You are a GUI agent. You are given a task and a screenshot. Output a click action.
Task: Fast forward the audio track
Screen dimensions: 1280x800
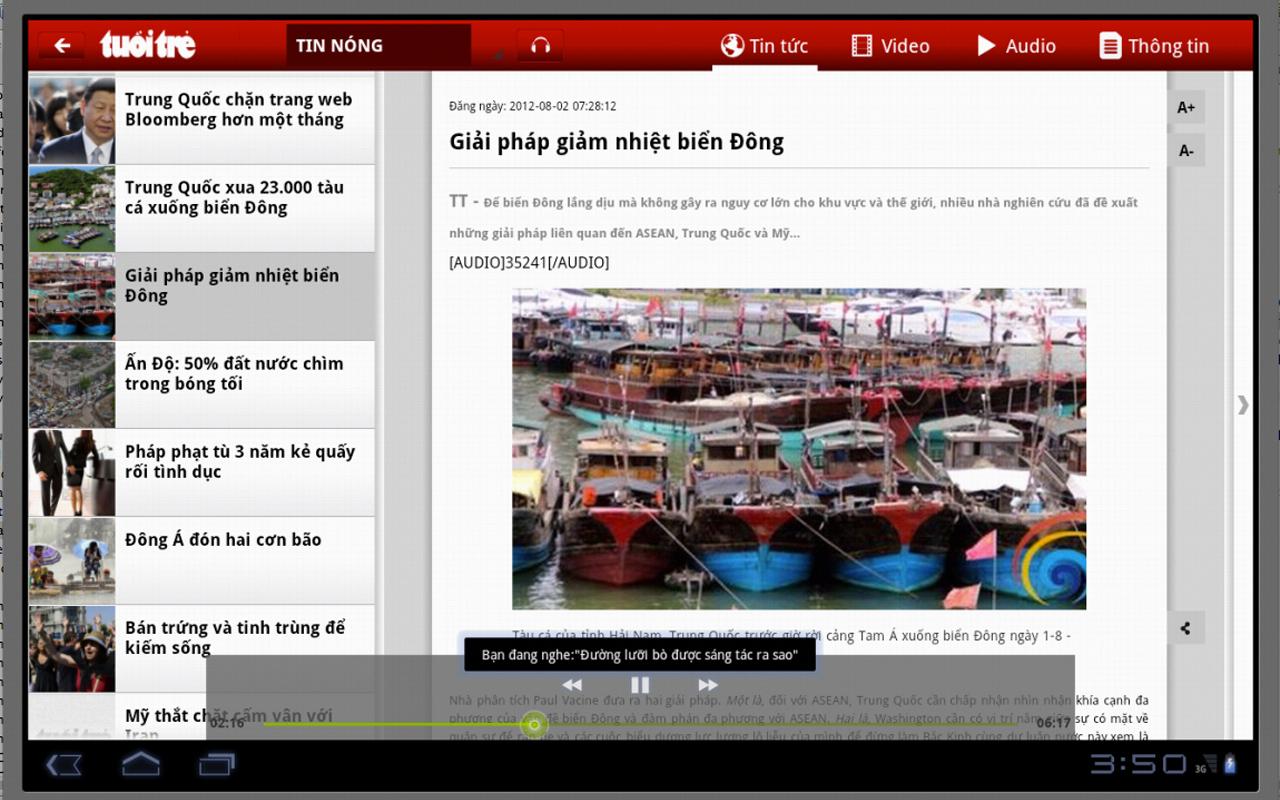[708, 685]
